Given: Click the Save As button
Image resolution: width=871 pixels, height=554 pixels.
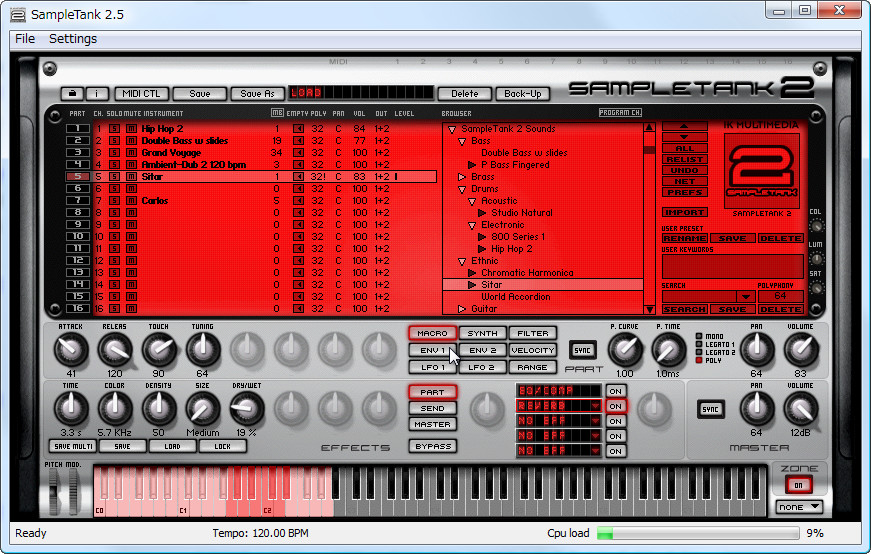Looking at the screenshot, I should [257, 93].
